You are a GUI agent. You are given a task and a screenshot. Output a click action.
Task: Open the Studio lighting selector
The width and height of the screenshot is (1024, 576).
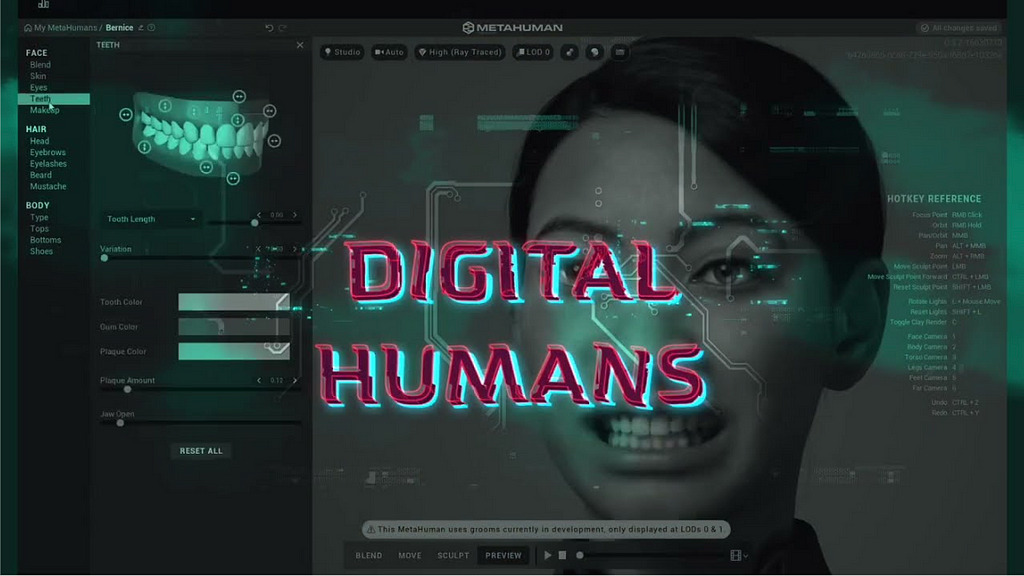tap(342, 52)
